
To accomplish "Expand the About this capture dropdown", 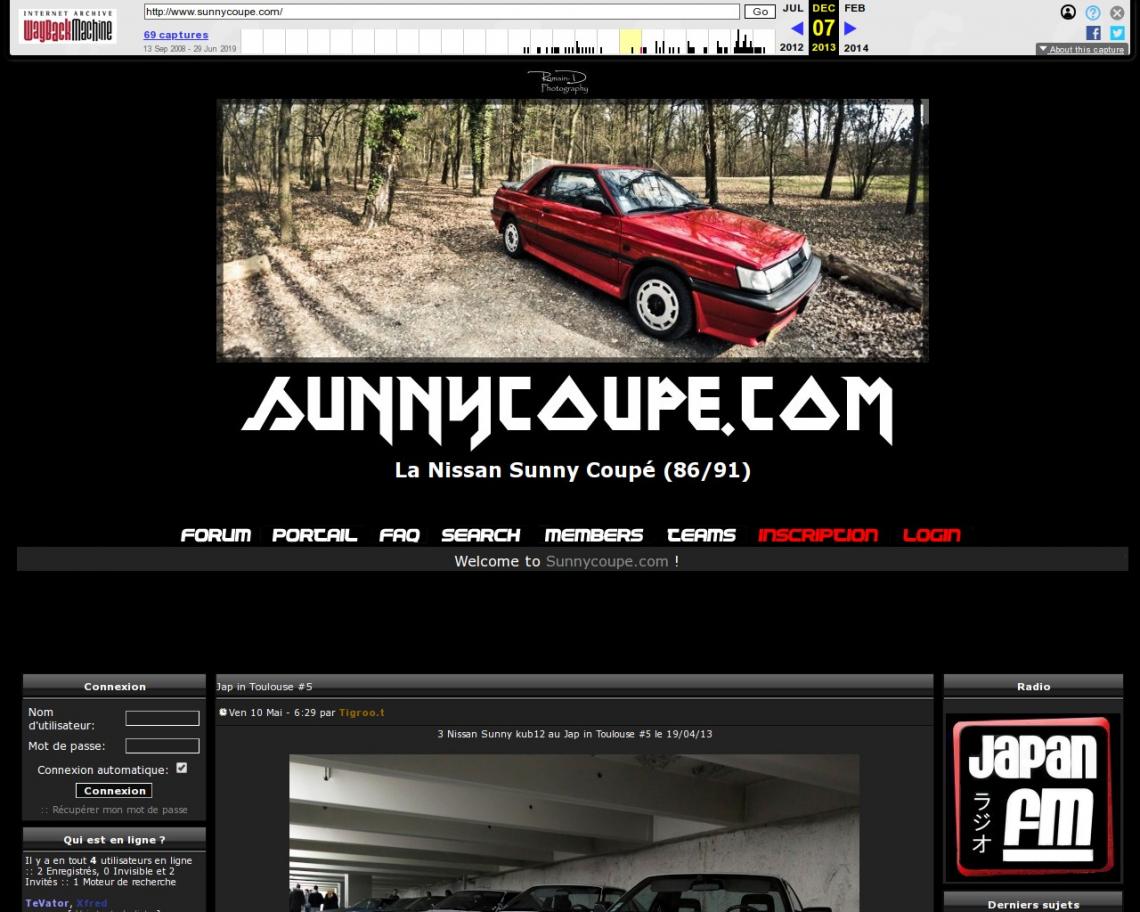I will 1081,49.
